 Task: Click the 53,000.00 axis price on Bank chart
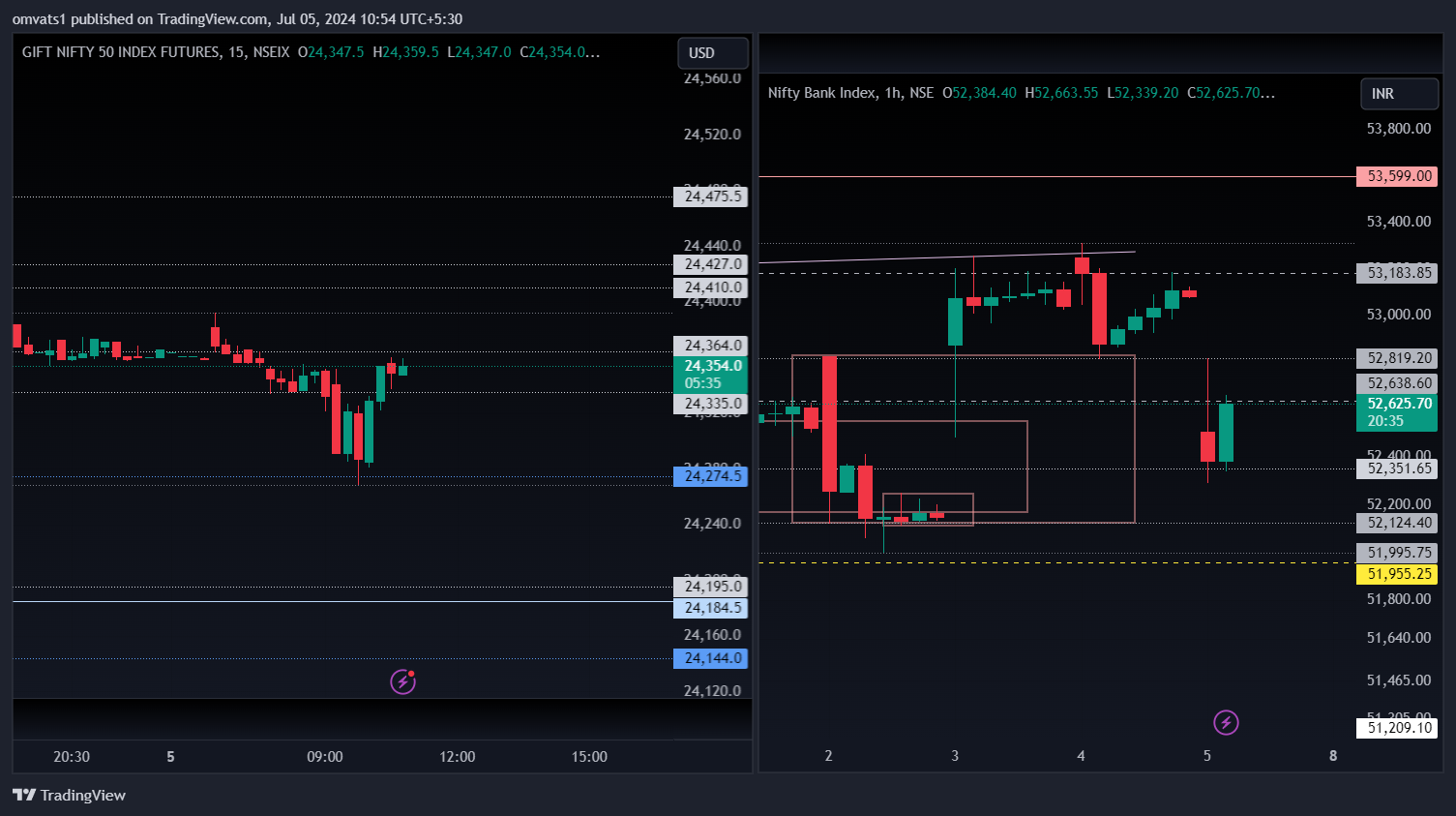click(1398, 315)
